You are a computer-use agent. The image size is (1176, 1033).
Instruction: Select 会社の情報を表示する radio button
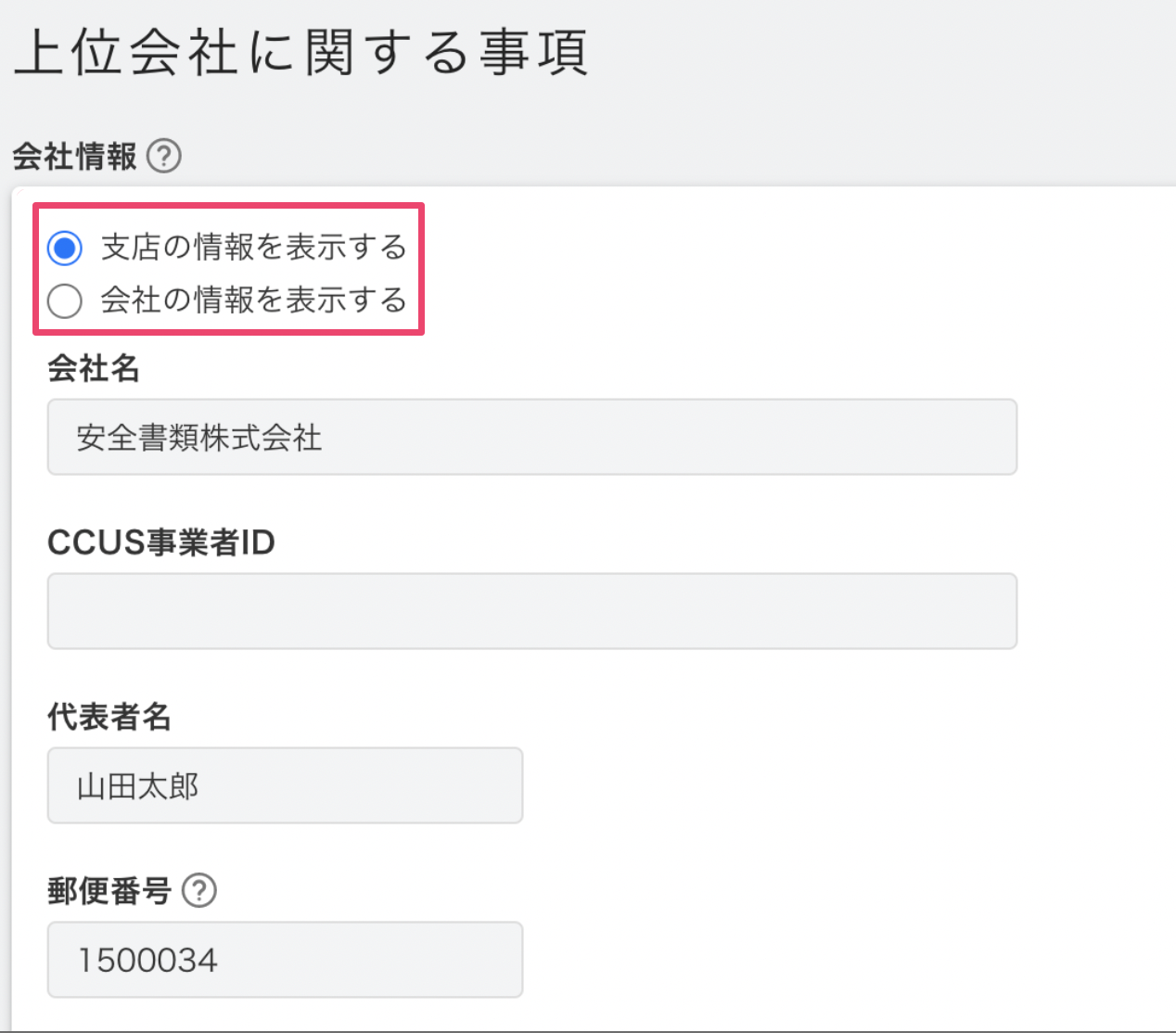tap(65, 300)
